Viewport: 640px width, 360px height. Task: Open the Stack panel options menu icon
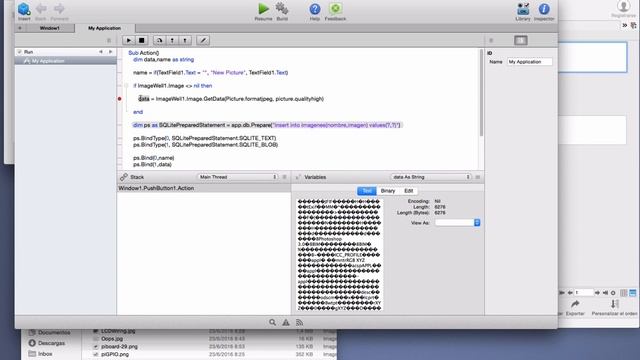tap(284, 177)
